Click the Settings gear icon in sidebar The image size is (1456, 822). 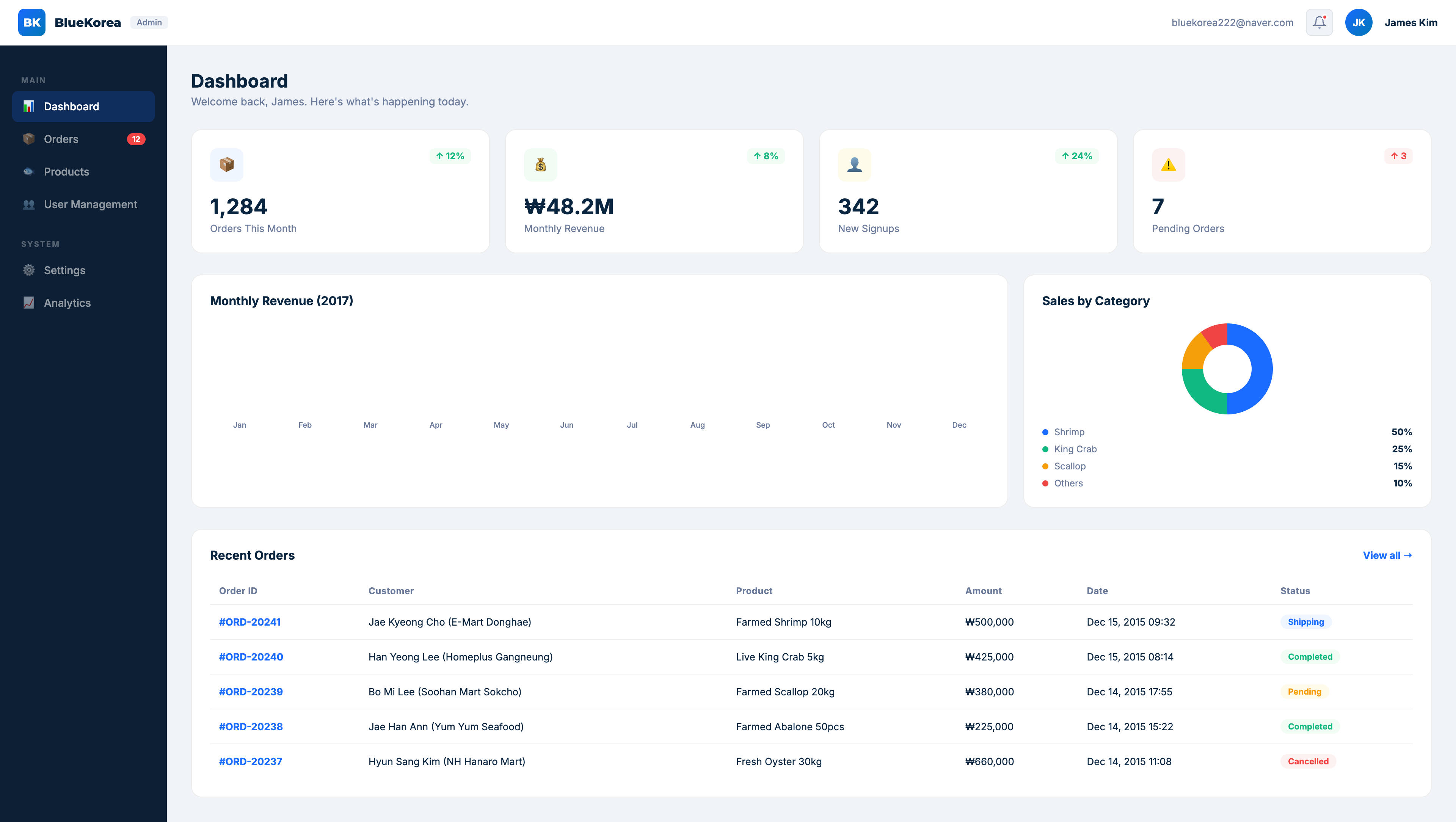[29, 270]
